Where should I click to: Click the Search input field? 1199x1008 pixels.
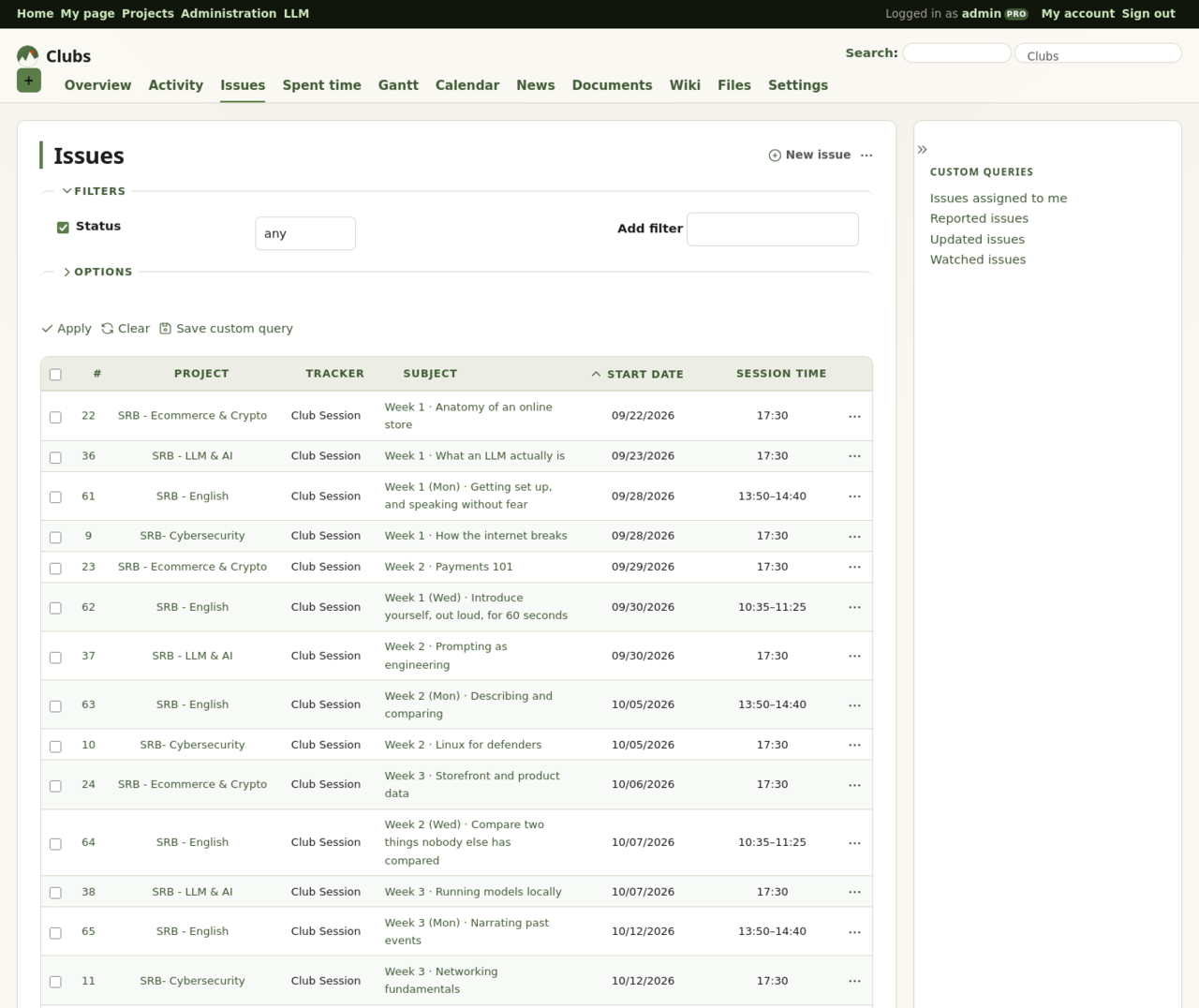pyautogui.click(x=956, y=53)
